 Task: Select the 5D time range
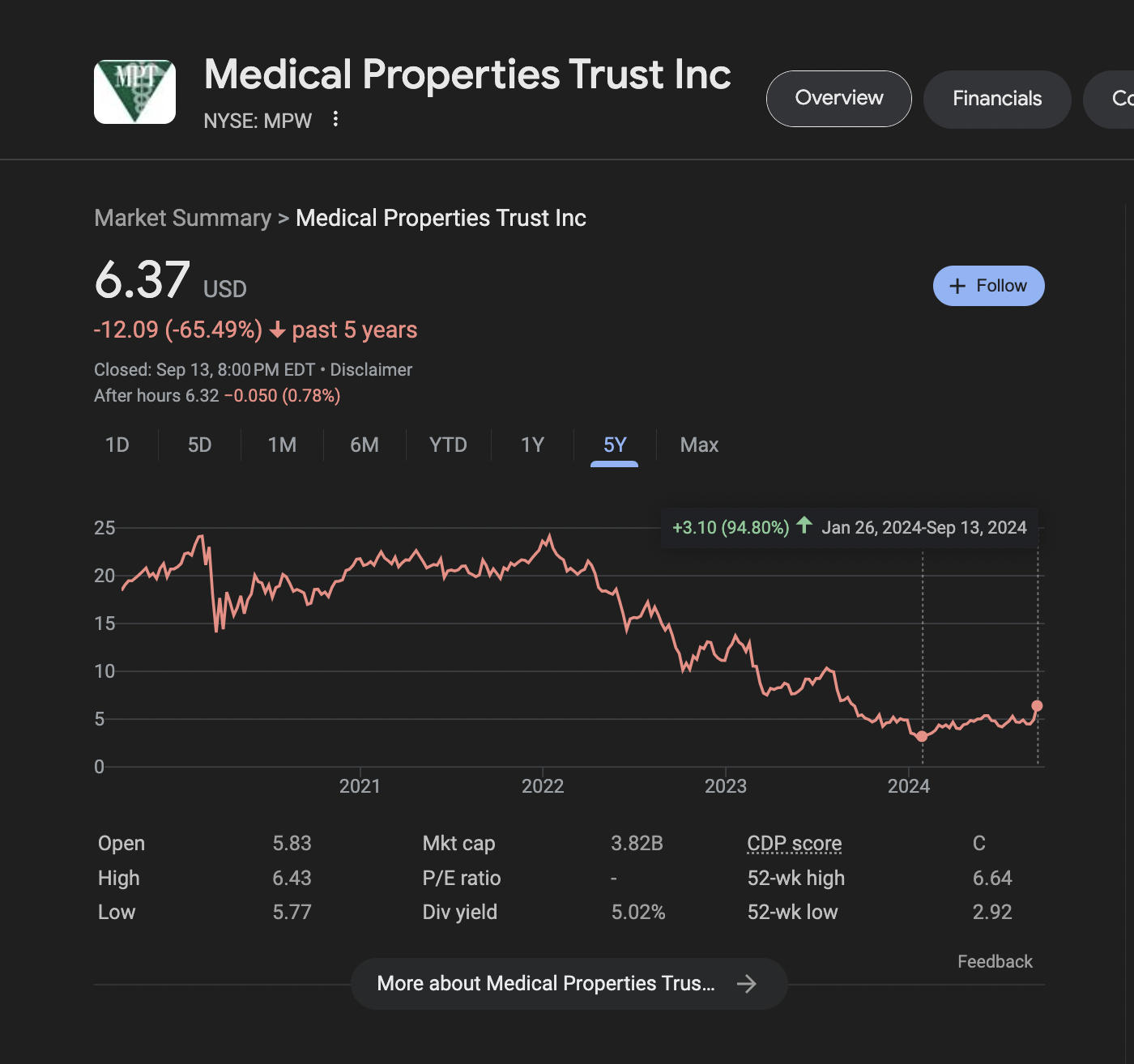point(199,445)
